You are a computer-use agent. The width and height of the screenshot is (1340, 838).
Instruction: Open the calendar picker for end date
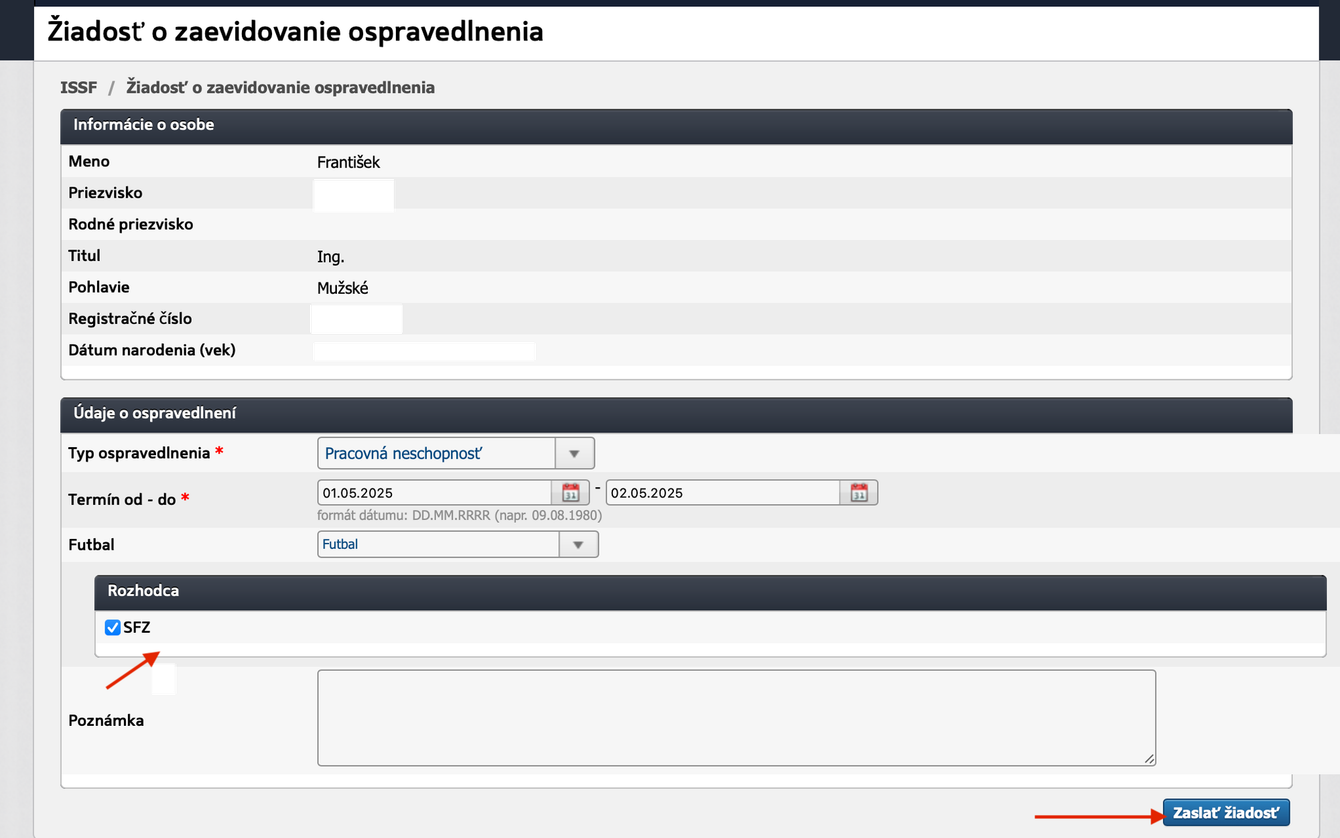pyautogui.click(x=859, y=492)
